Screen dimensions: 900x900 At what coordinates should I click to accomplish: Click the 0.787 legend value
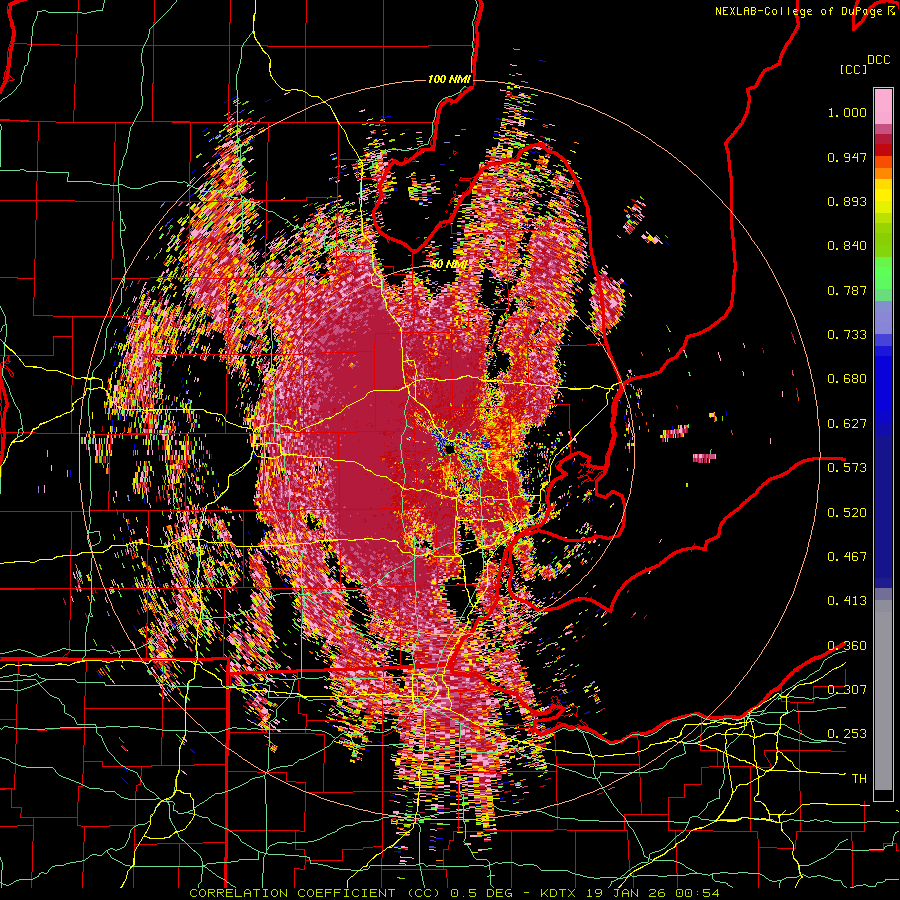point(847,290)
